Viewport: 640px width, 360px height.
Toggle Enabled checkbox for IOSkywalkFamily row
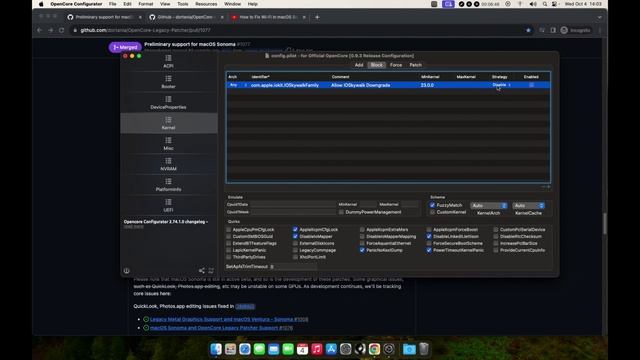coord(531,85)
